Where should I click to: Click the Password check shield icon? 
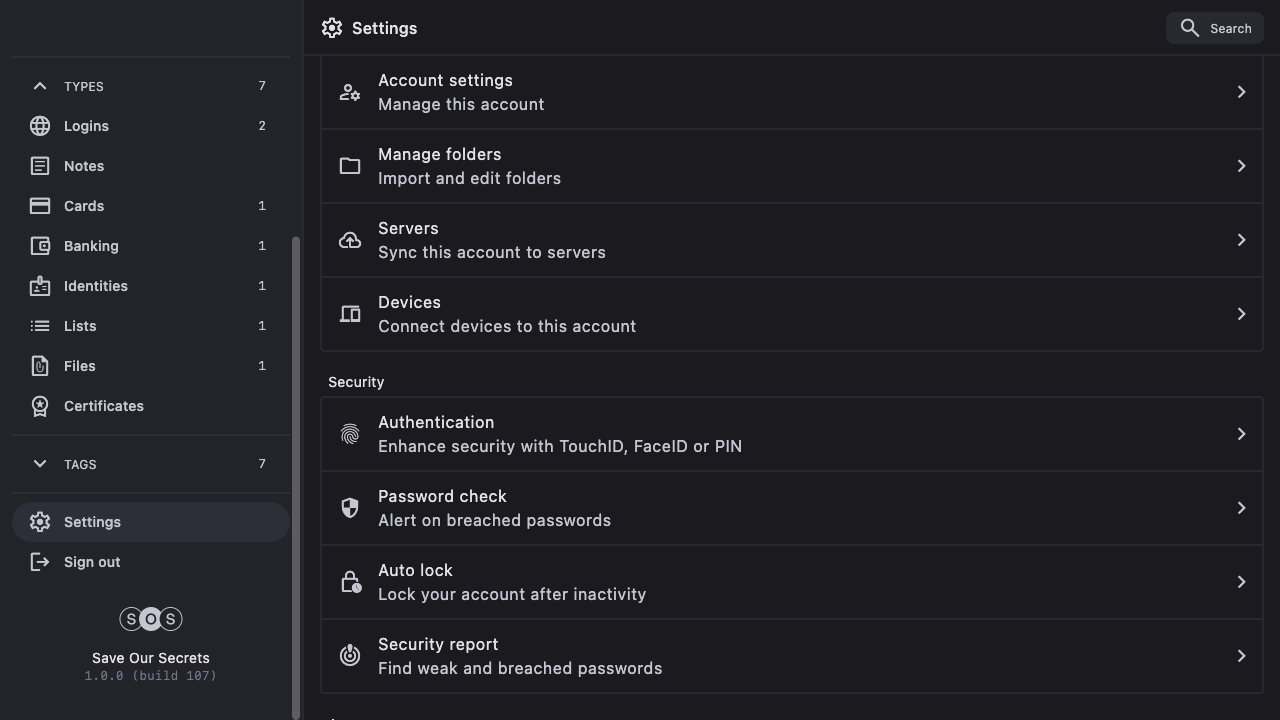click(x=350, y=508)
